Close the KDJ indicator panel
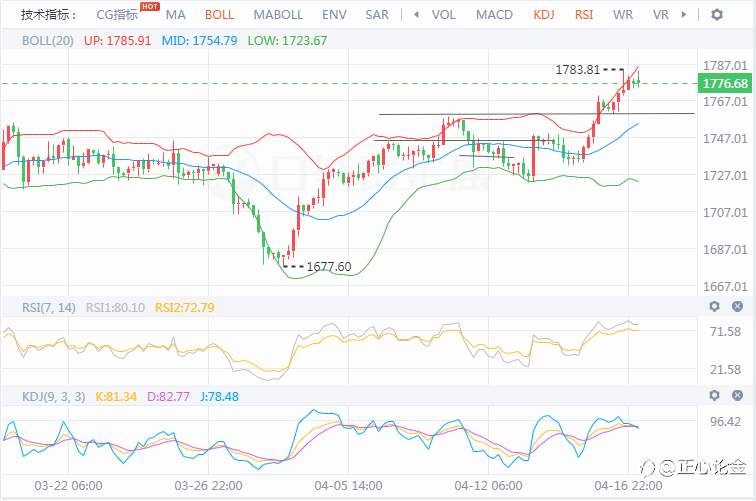This screenshot has height=501, width=756. pos(737,395)
